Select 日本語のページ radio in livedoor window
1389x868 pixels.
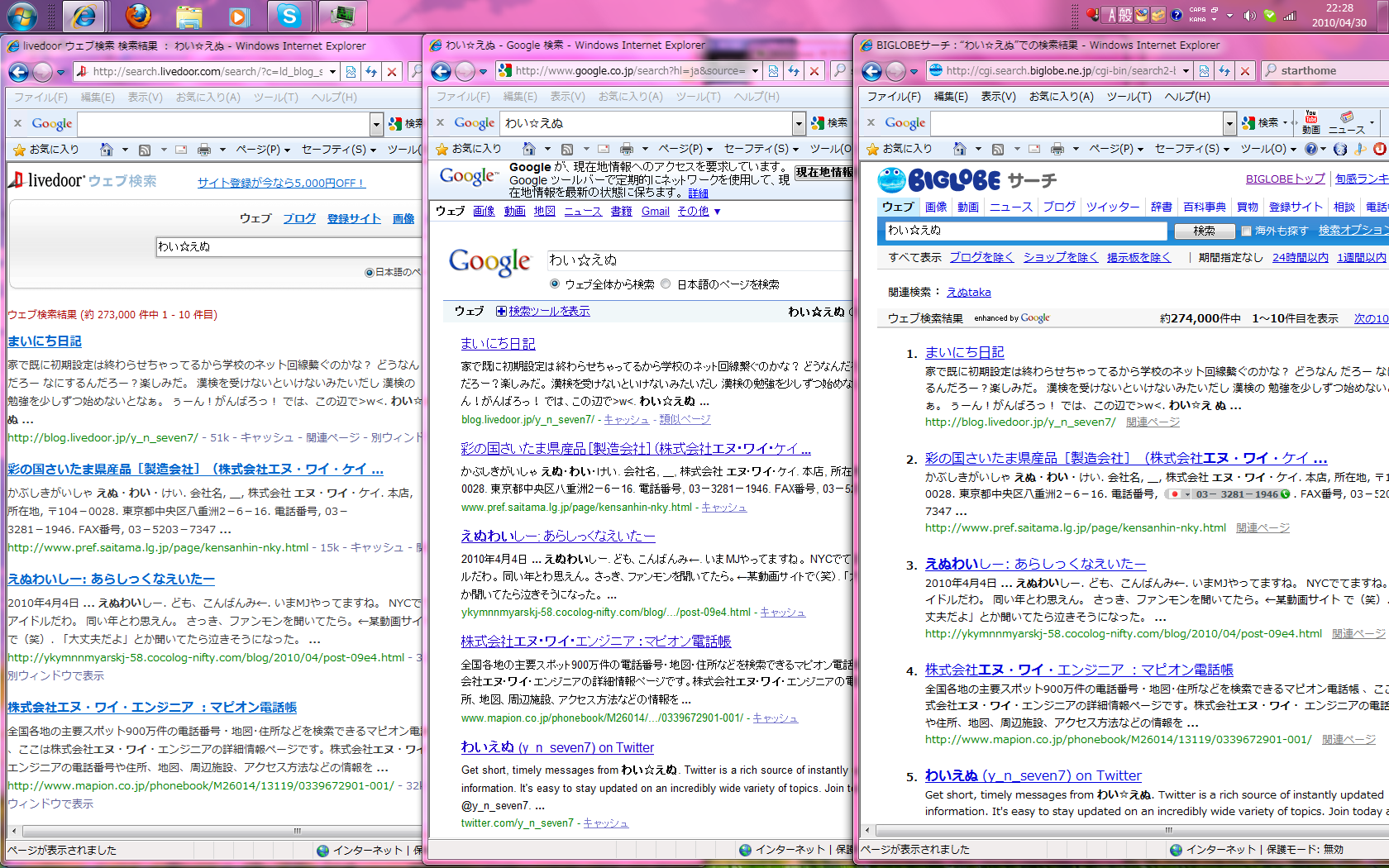coord(369,272)
